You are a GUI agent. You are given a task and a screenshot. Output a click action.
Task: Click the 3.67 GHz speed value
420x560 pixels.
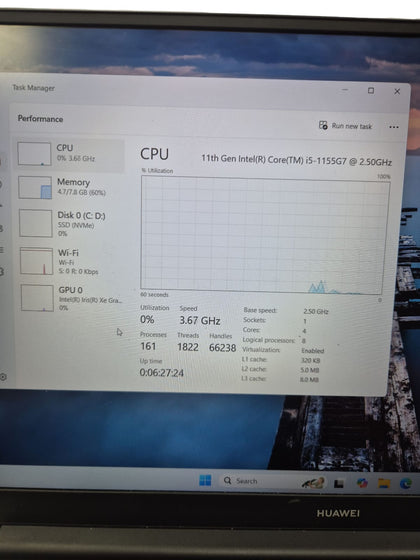200,320
